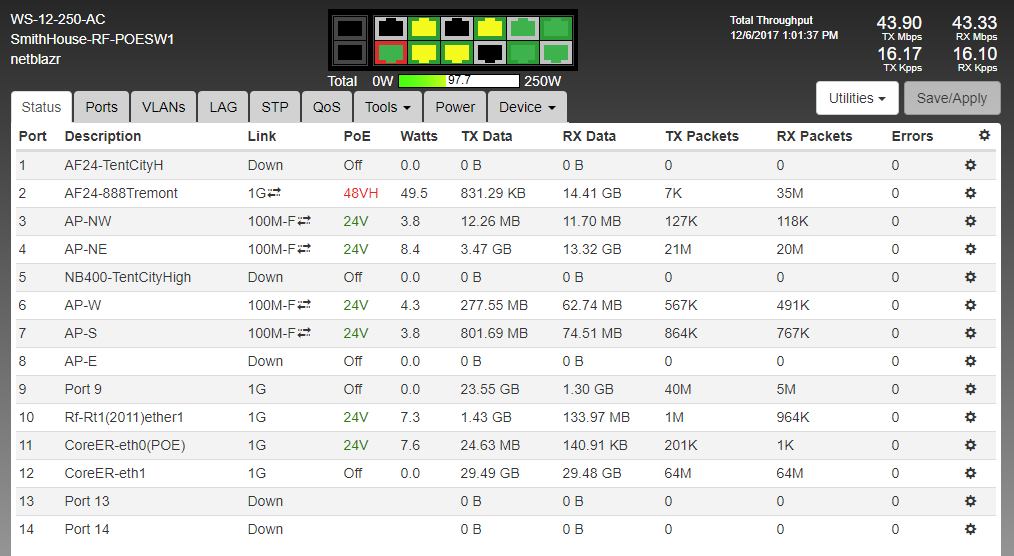Open the Utilities dropdown
Viewport: 1014px width, 556px height.
pyautogui.click(x=857, y=98)
